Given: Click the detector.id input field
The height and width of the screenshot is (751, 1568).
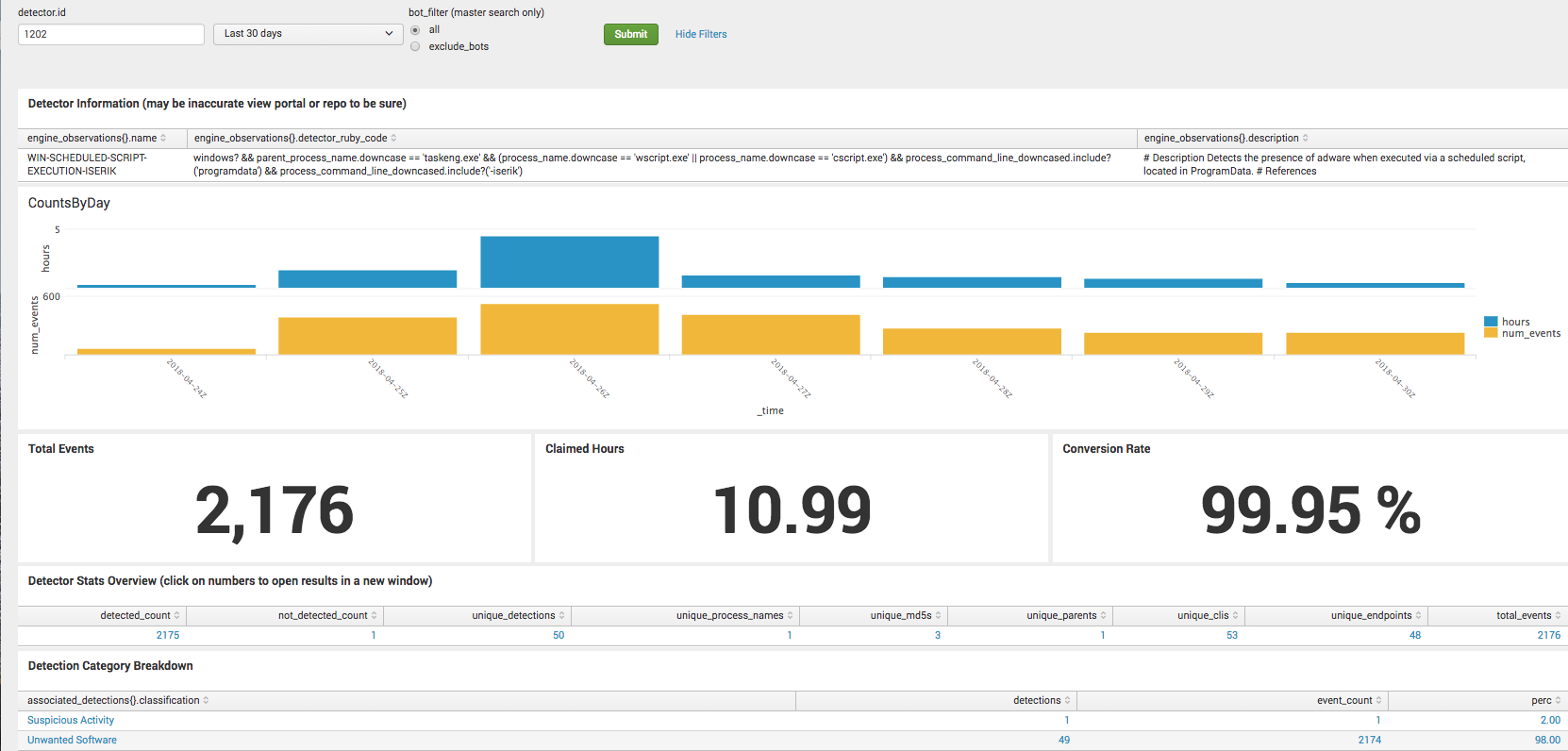Looking at the screenshot, I should point(111,34).
